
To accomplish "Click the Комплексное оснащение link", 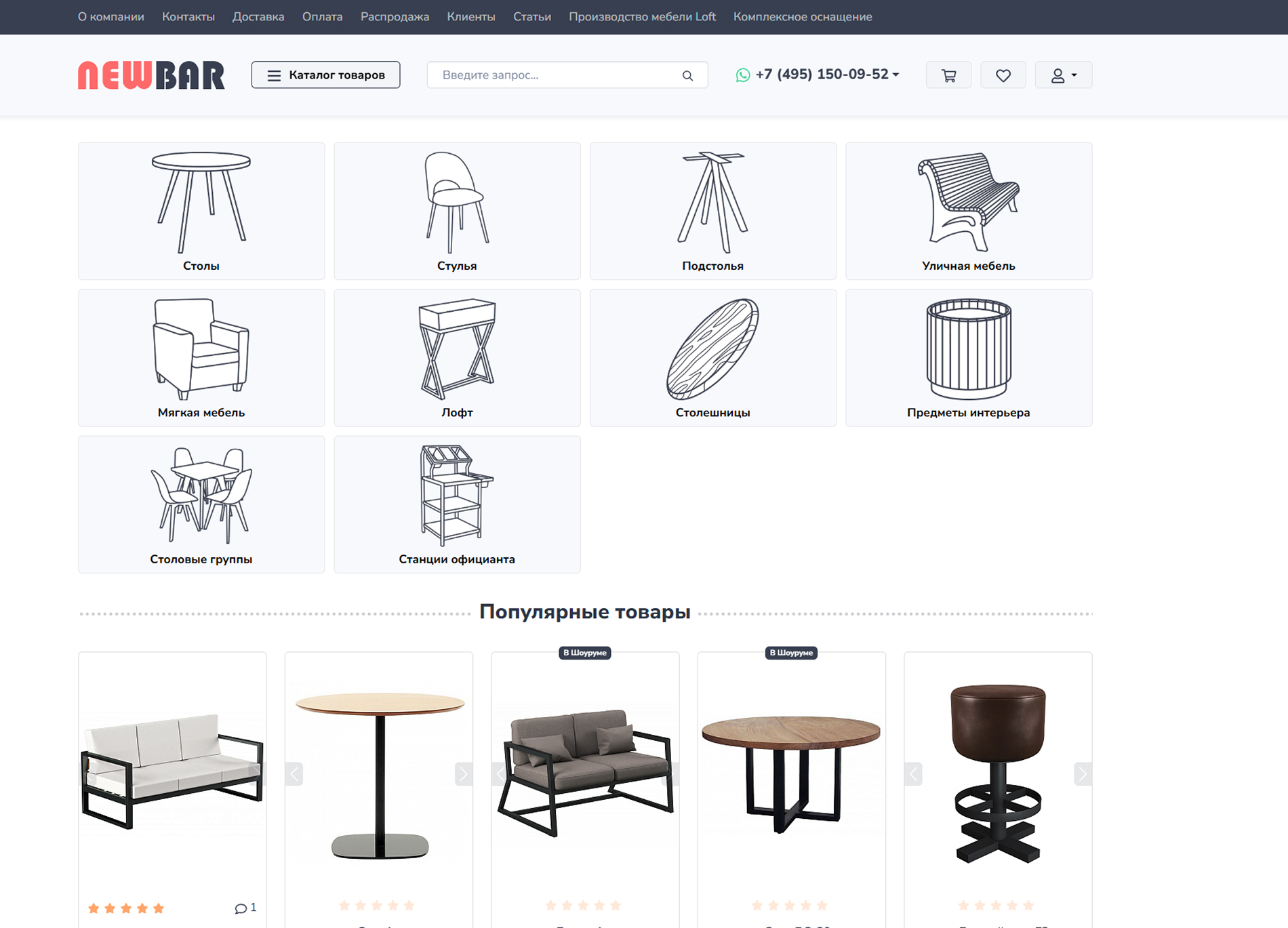I will click(x=802, y=17).
